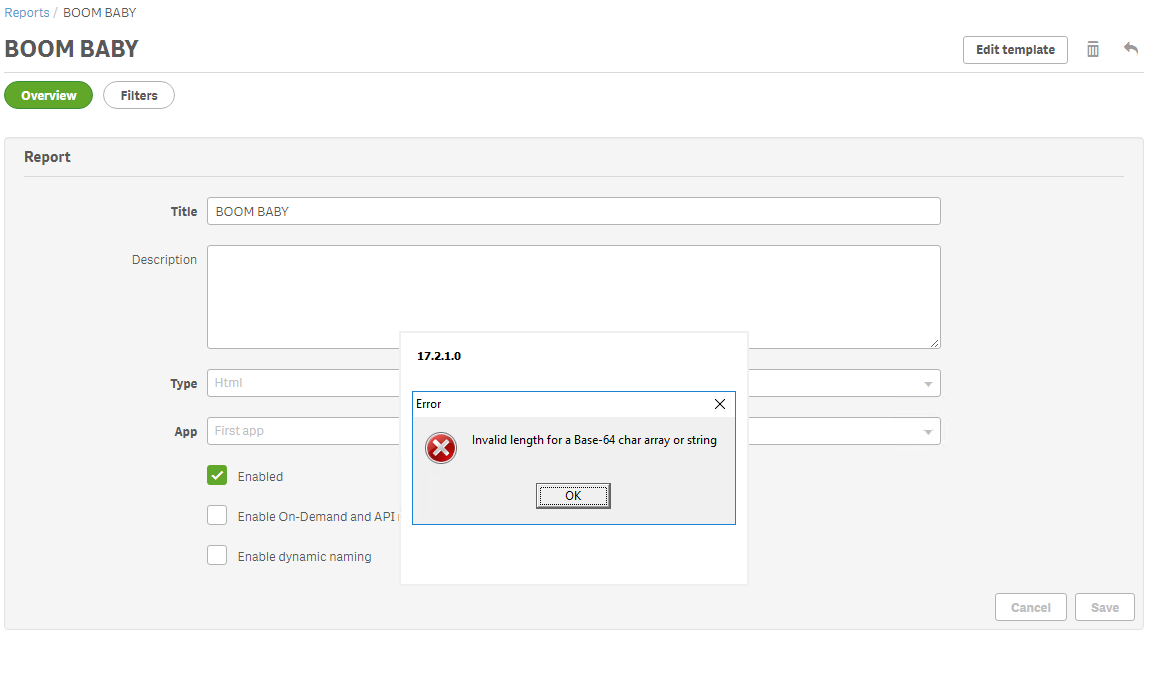Cancel the report changes
The image size is (1153, 682).
pyautogui.click(x=1030, y=607)
